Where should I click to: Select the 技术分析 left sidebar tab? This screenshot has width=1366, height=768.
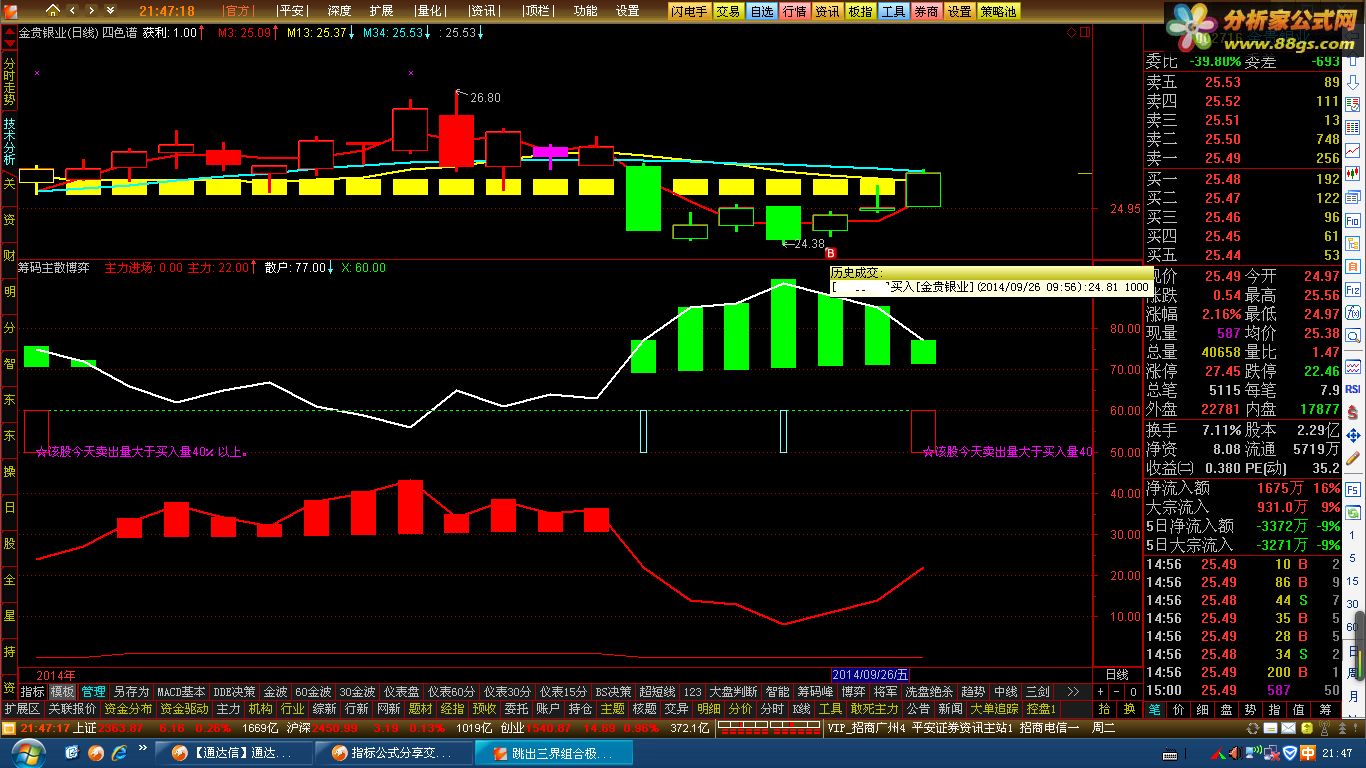(x=9, y=142)
